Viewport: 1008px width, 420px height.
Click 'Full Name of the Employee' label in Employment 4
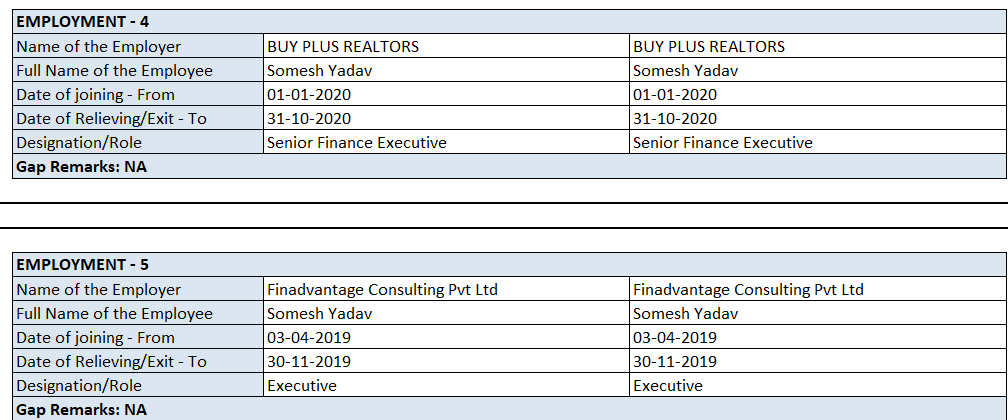(x=115, y=70)
